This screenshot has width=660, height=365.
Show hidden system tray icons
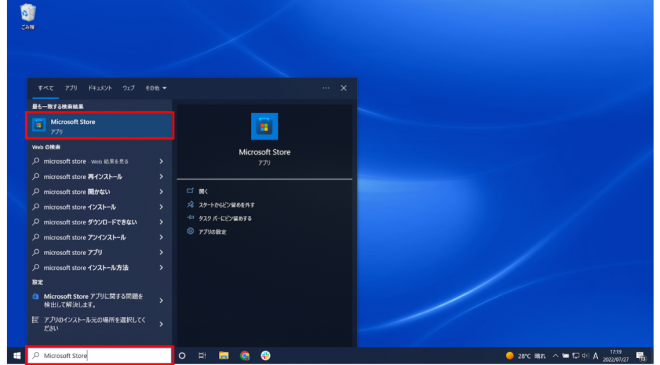(555, 356)
